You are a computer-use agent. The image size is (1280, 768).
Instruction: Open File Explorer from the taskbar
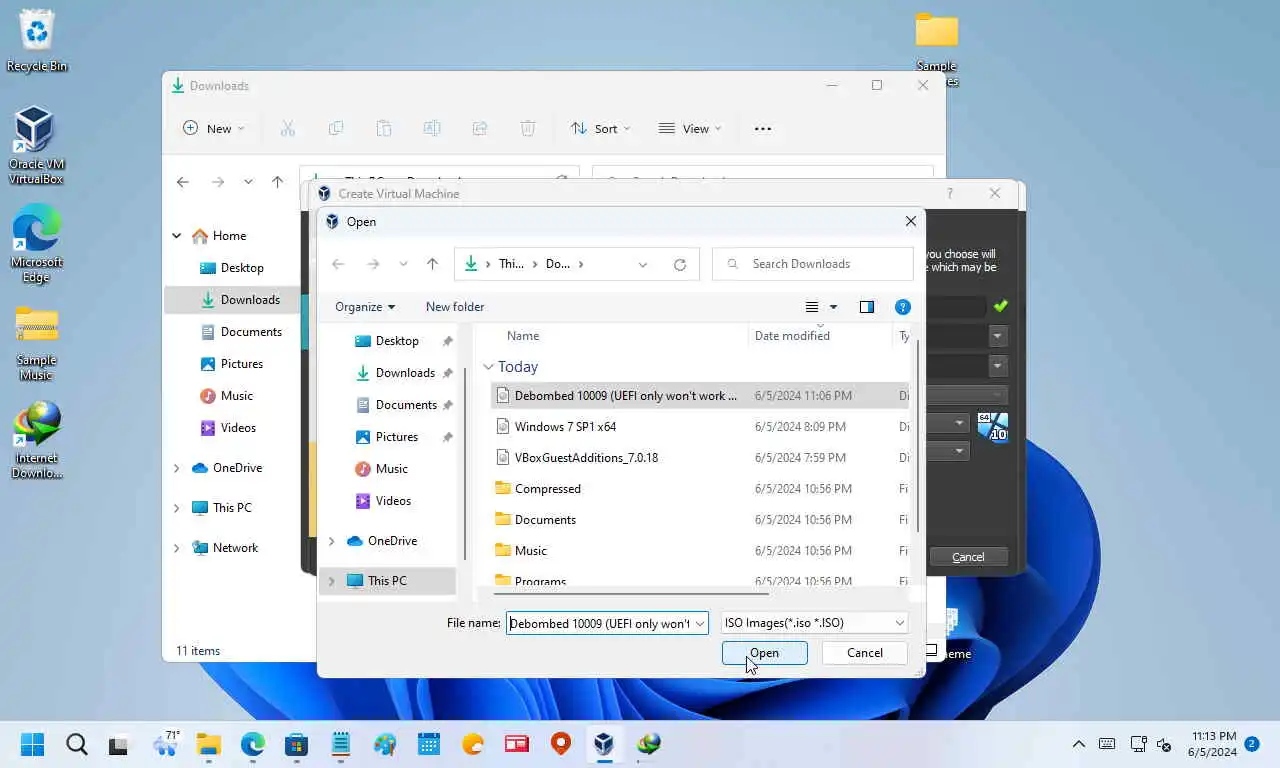coord(208,744)
